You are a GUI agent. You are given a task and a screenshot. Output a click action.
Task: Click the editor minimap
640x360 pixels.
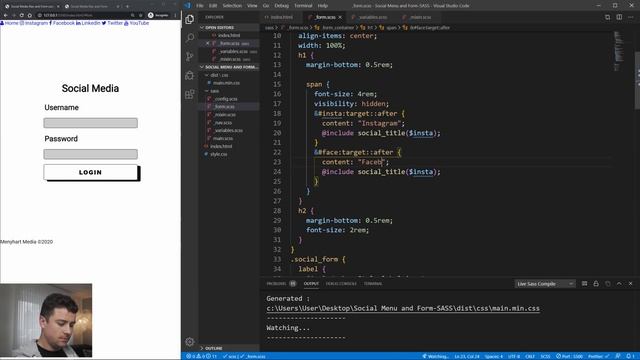[619, 51]
